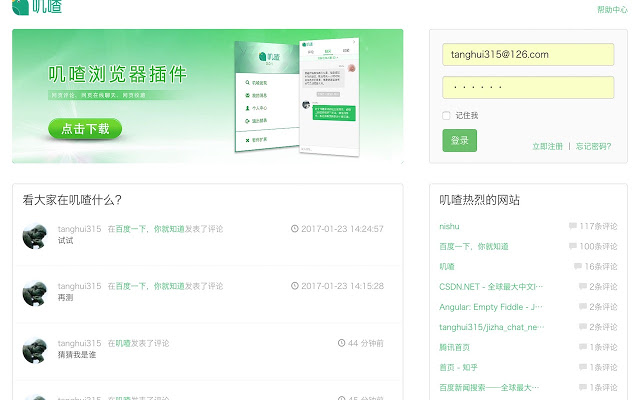The image size is (640, 400).
Task: Click the comment bubble icon beside 100条评论
Action: click(573, 246)
